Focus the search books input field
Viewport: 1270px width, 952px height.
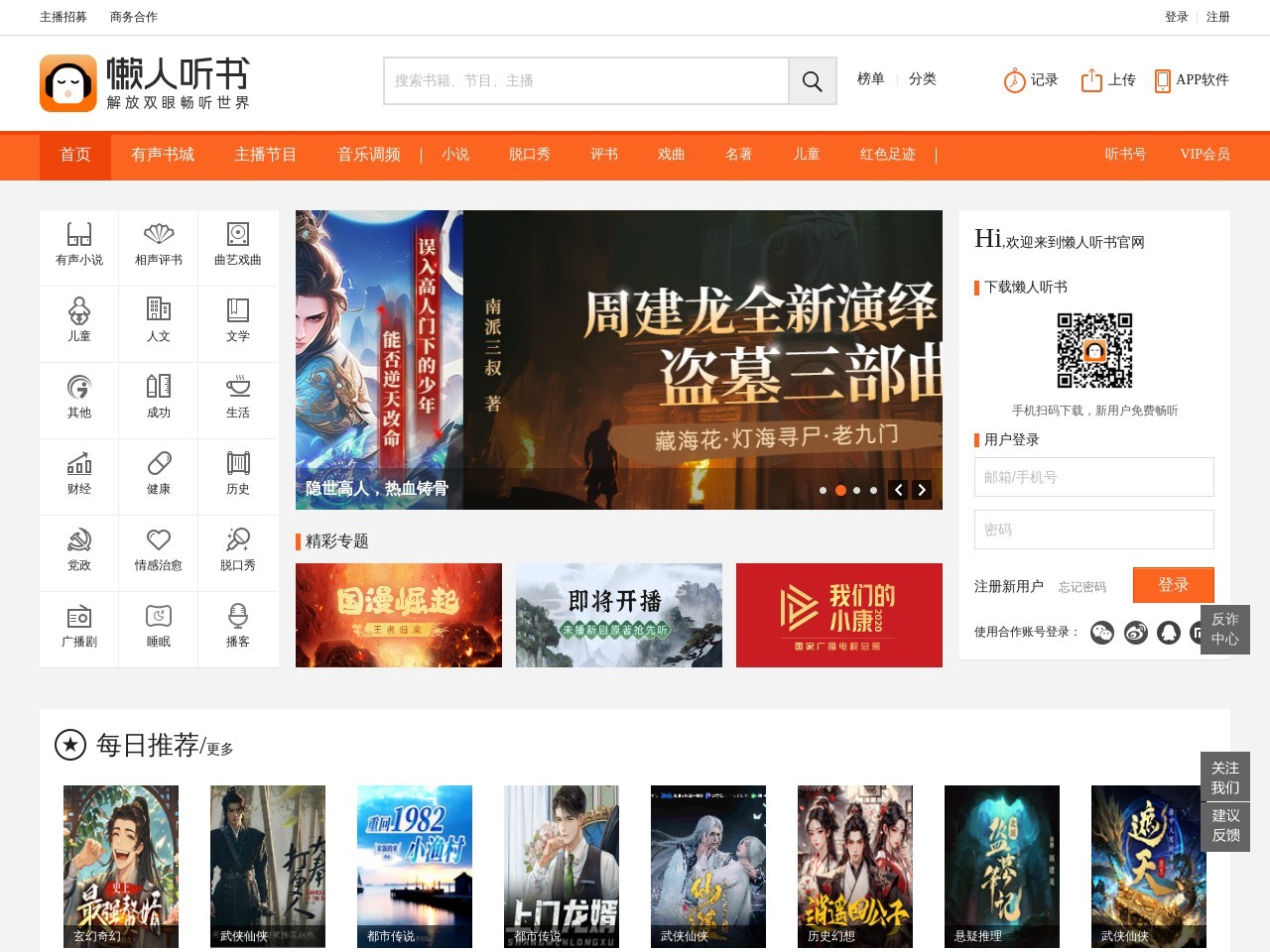coord(586,80)
